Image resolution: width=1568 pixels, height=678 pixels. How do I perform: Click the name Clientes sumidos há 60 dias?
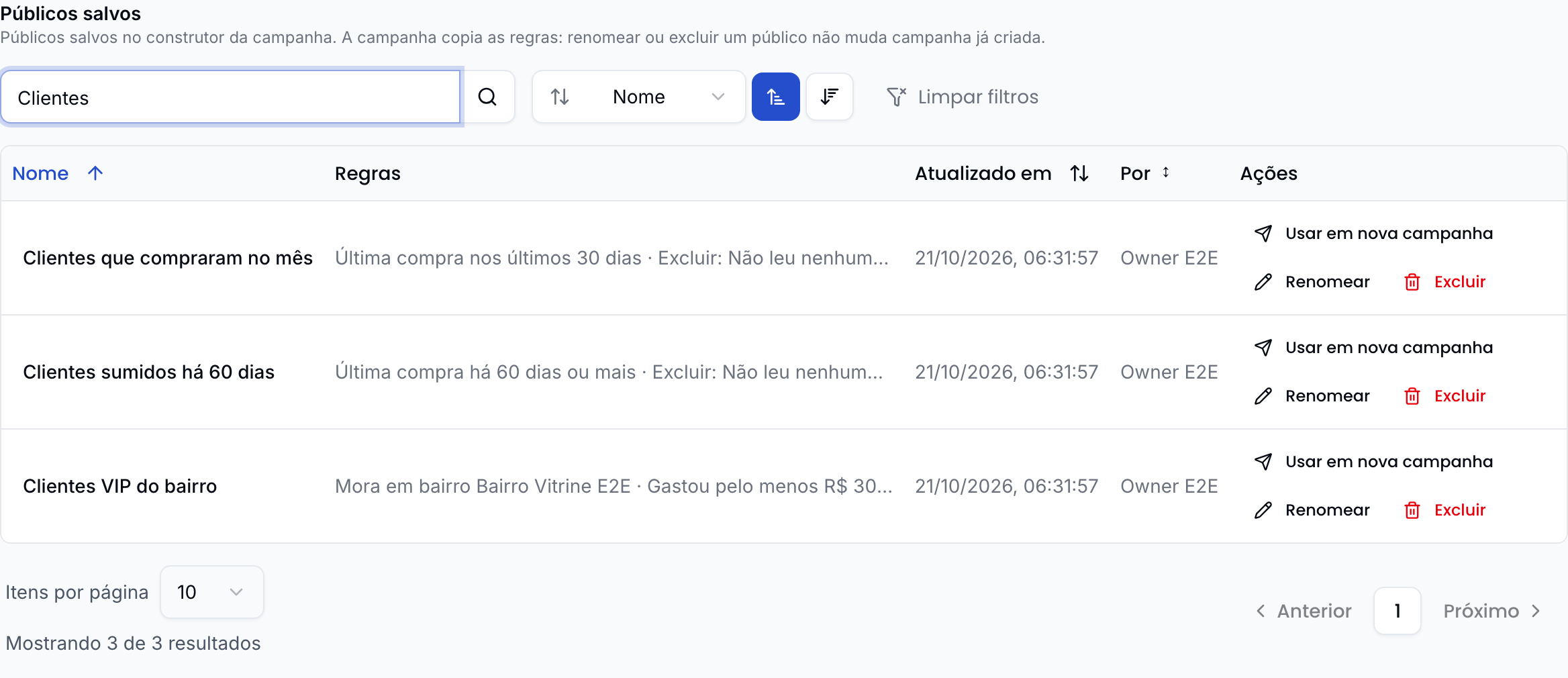pyautogui.click(x=149, y=372)
